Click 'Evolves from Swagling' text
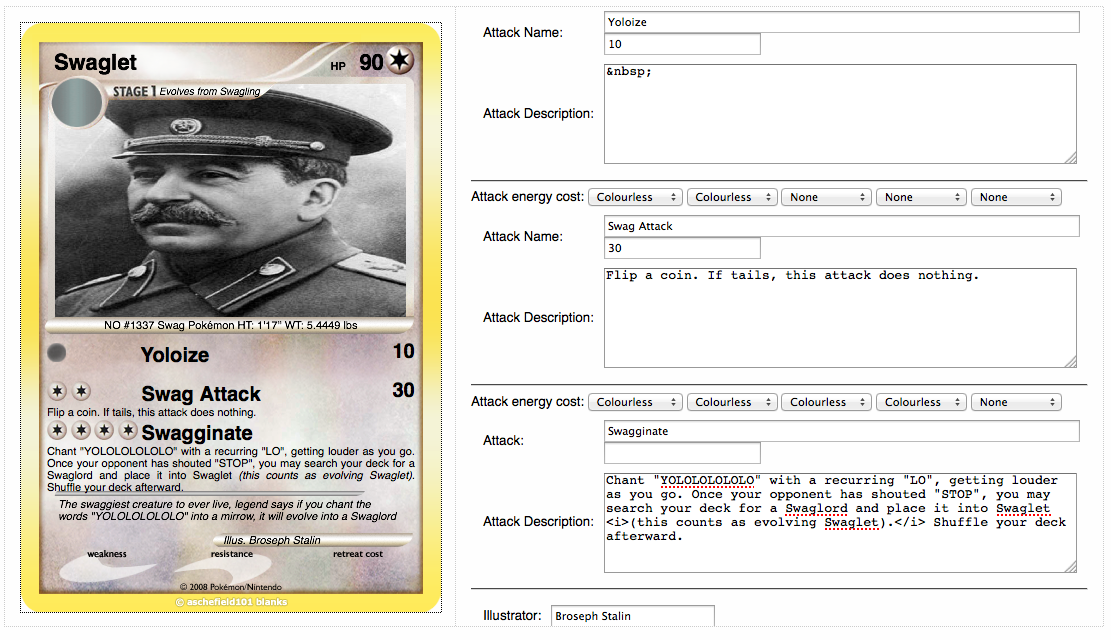Viewport: 1111px width, 640px height. click(210, 91)
